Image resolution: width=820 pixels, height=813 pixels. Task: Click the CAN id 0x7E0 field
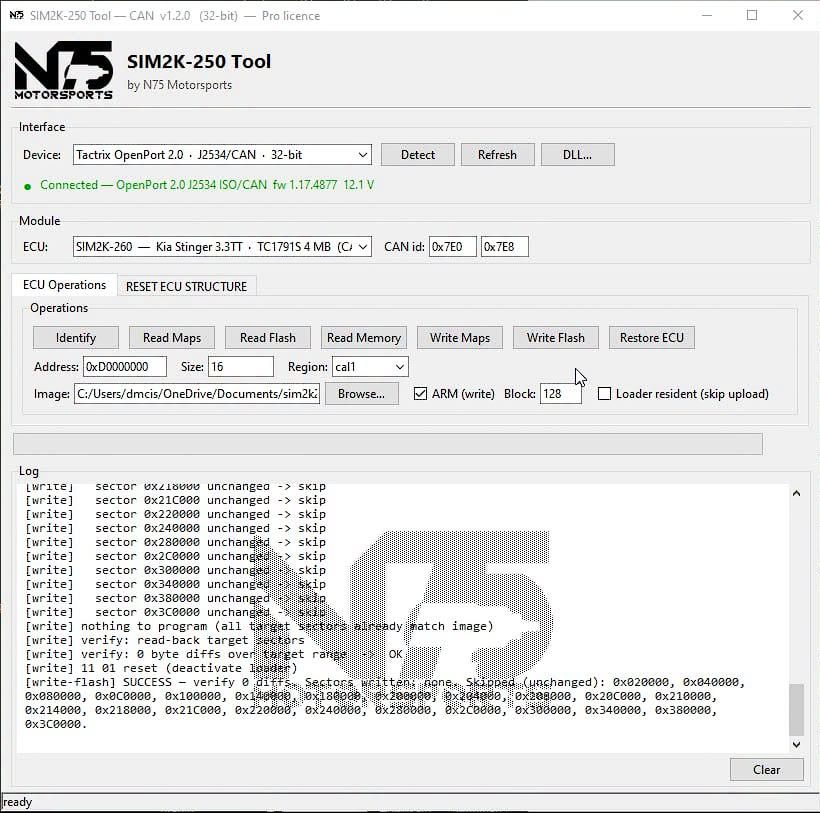[x=452, y=247]
